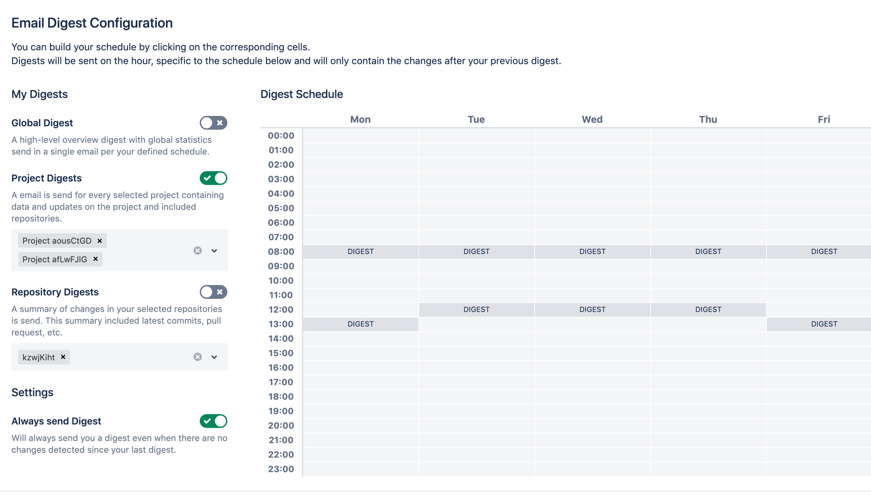Enable the Global Digest toggle
The width and height of the screenshot is (871, 496).
point(213,123)
